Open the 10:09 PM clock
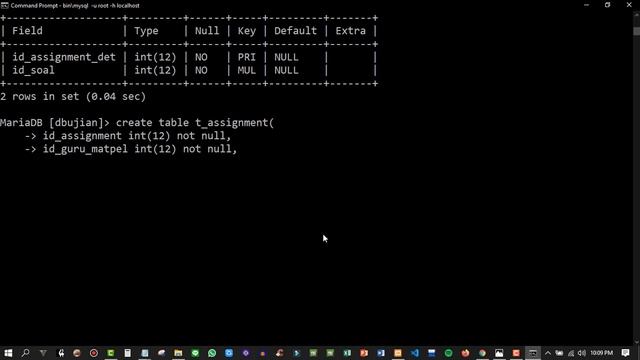Screen dimensions: 640x360 click(602, 353)
